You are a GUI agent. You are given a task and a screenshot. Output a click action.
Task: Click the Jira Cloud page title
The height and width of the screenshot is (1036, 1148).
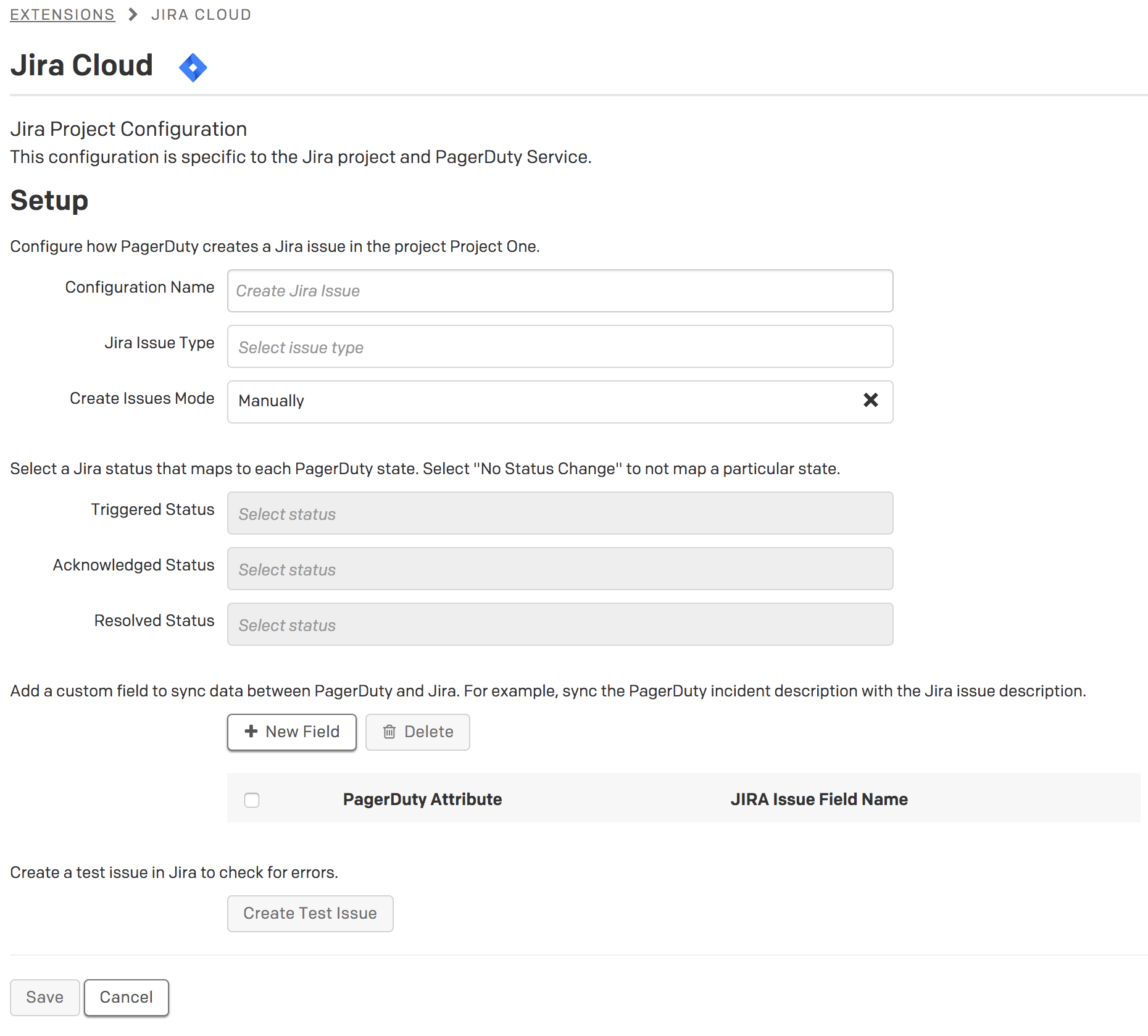click(x=81, y=65)
